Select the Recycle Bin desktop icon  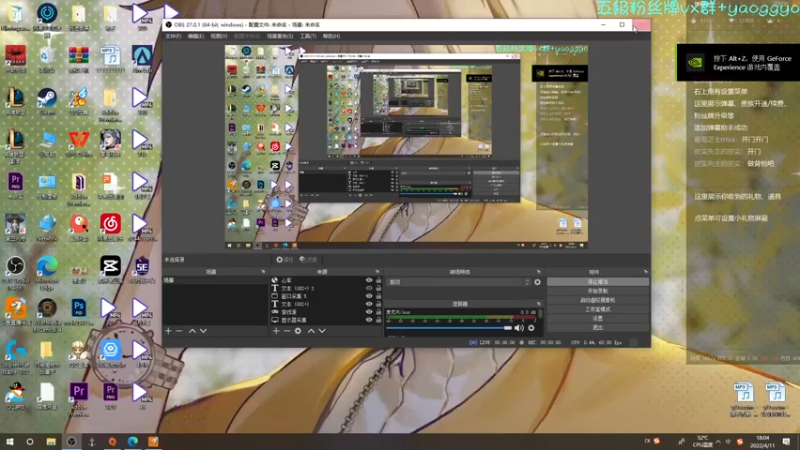click(x=47, y=59)
